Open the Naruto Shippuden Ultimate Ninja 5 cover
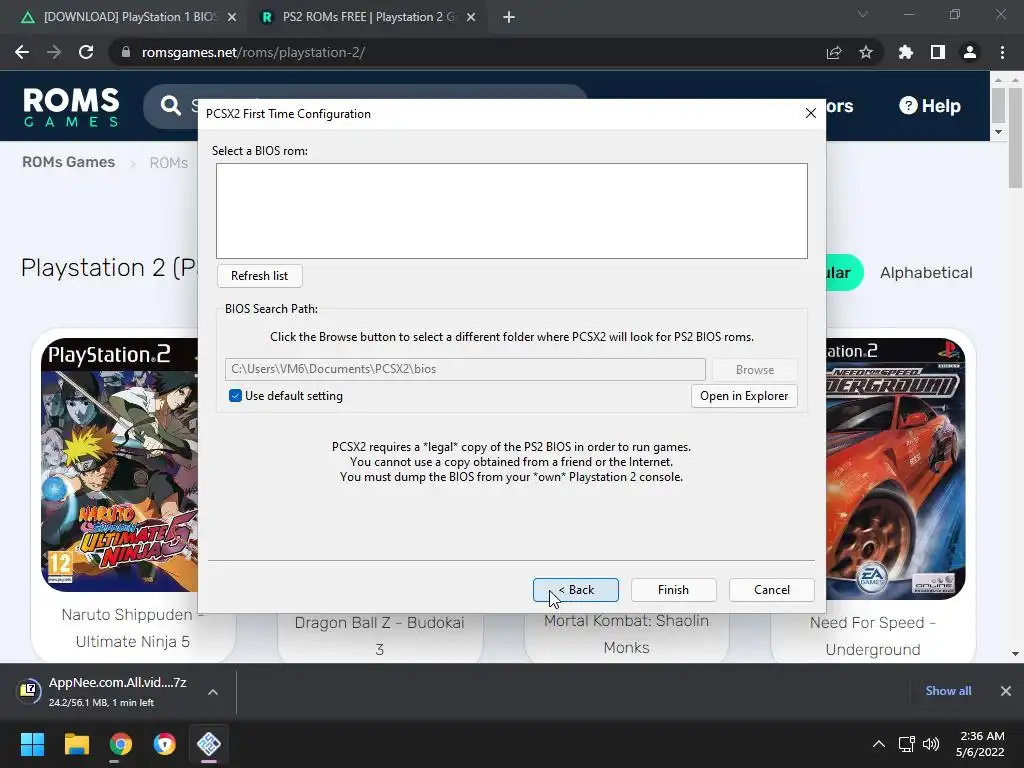The image size is (1024, 768). (120, 465)
